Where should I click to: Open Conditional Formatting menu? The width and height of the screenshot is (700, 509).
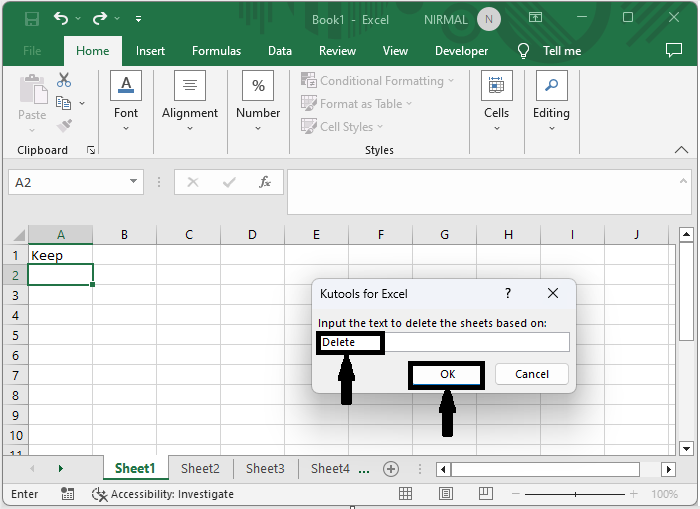pos(378,81)
